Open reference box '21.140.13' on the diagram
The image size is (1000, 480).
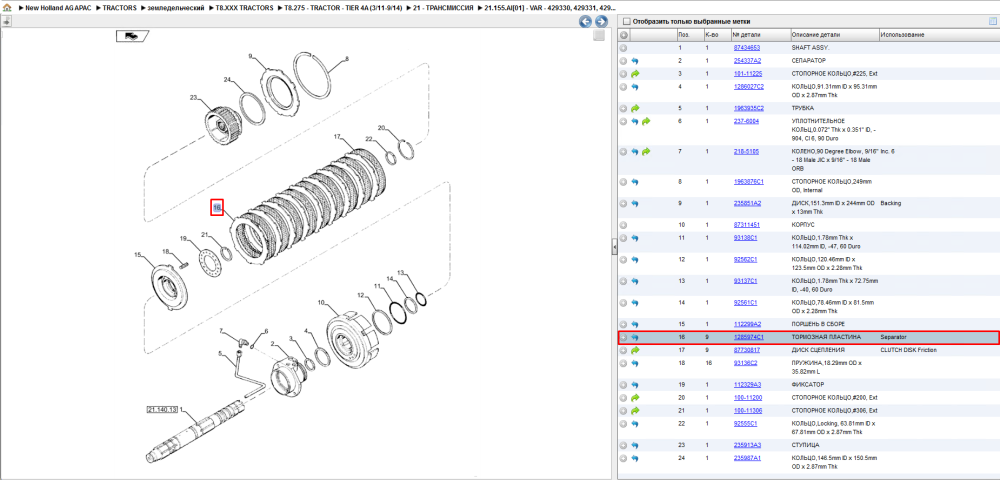162,409
